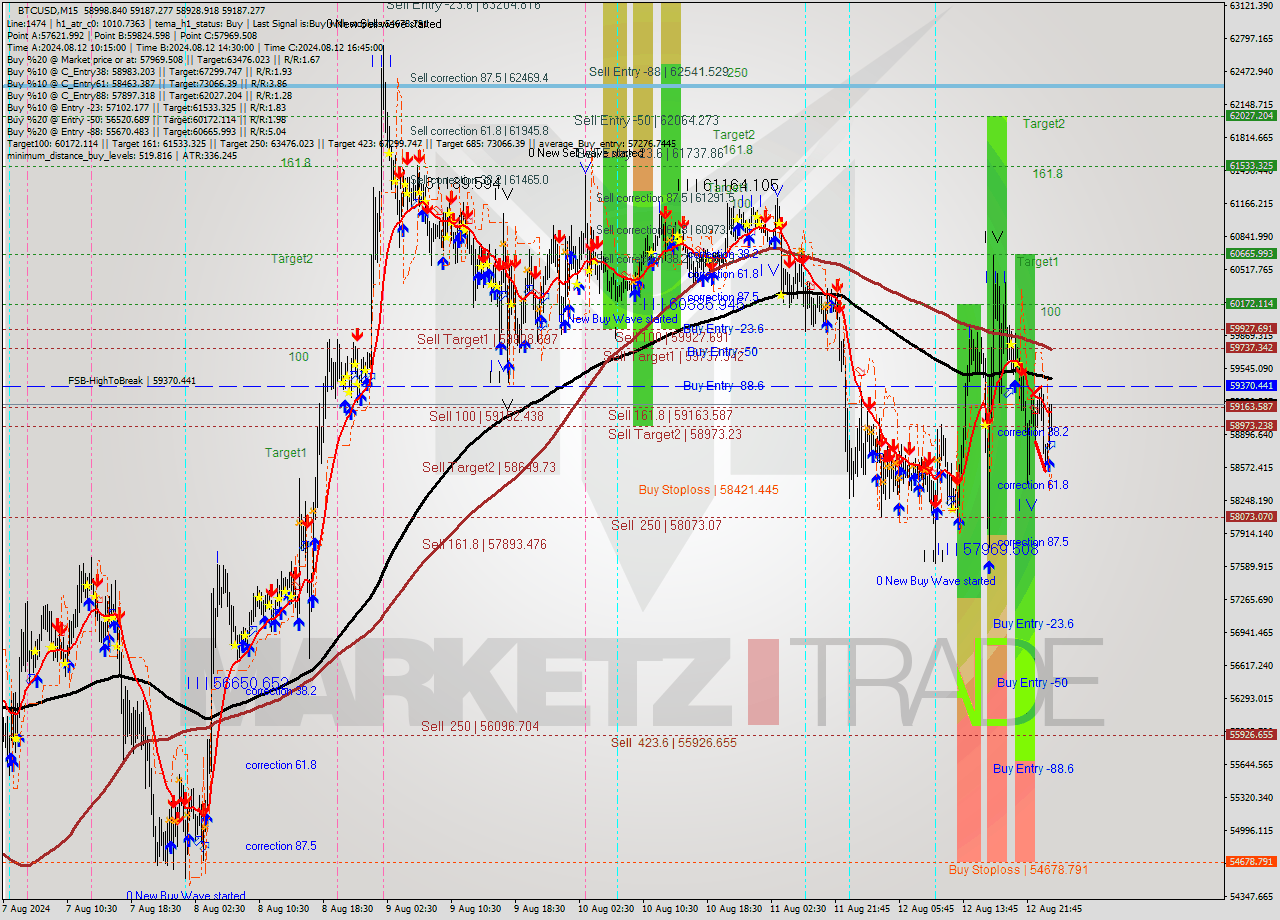The width and height of the screenshot is (1280, 920).
Task: Select the 'Sell correction 87.5 | 62469.4' label
Action: pyautogui.click(x=479, y=77)
